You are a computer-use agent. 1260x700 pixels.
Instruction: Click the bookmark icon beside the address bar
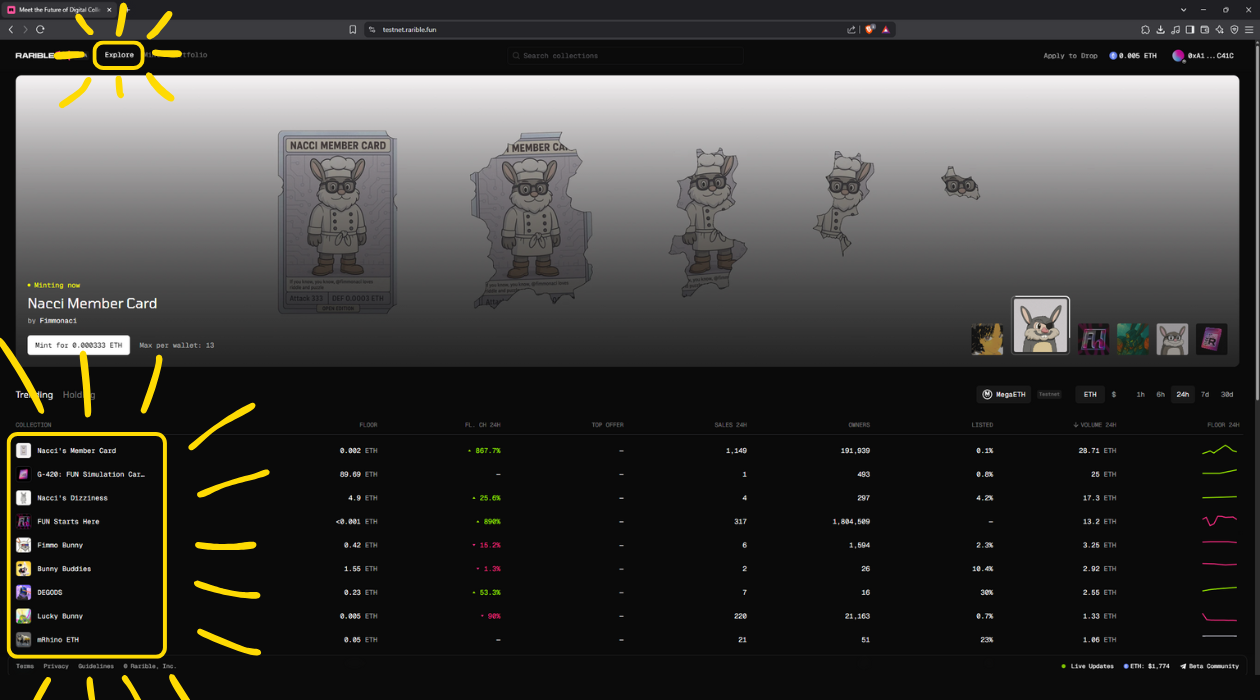coord(353,30)
